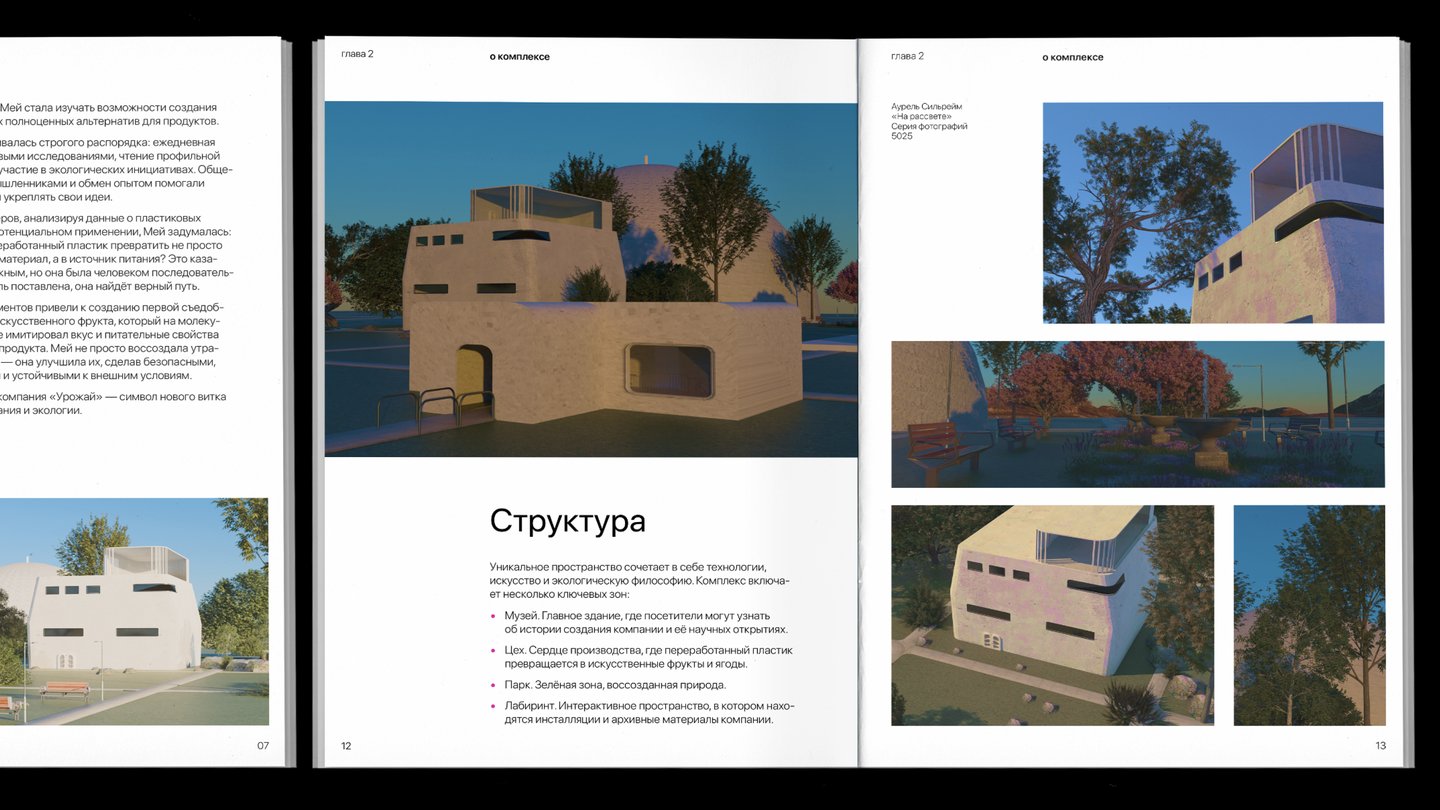Select the caption title "«На рассвете»"

pyautogui.click(x=921, y=117)
